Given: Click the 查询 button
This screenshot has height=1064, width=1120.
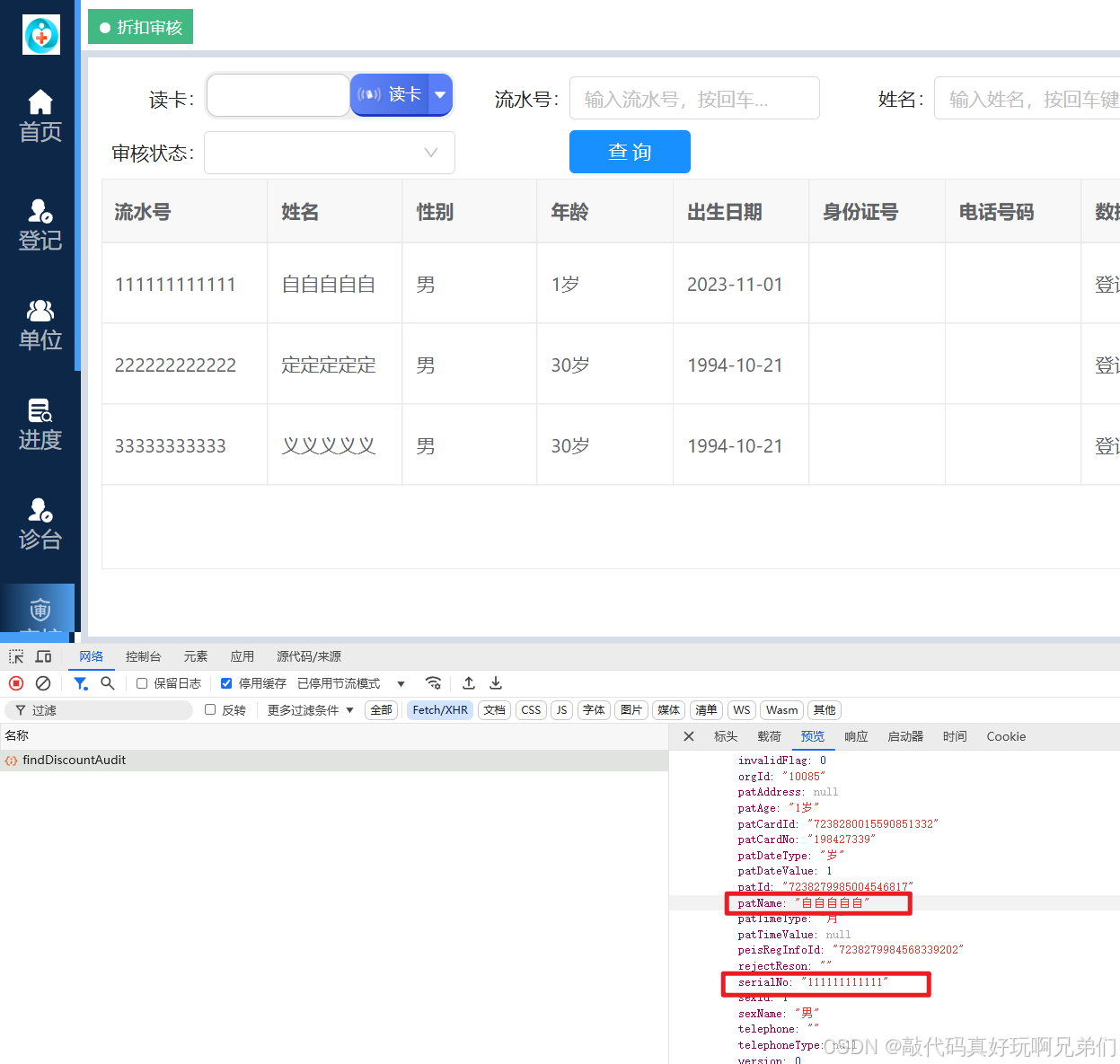Looking at the screenshot, I should 630,152.
